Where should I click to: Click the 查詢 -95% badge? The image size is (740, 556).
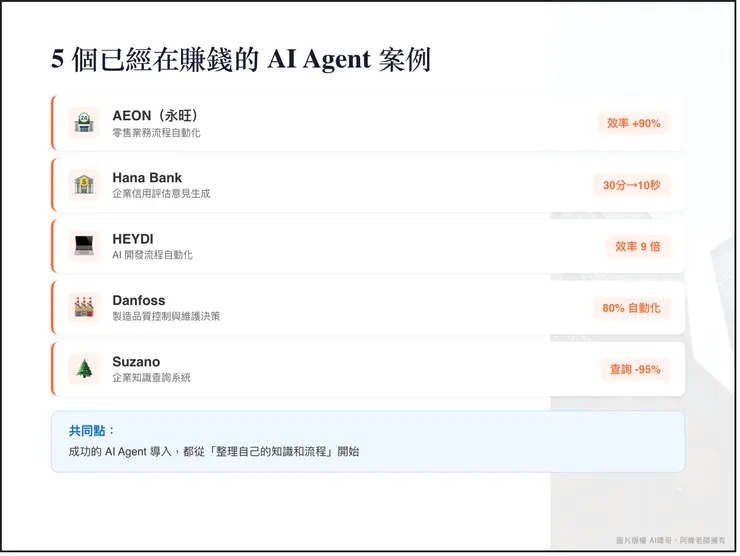(635, 369)
